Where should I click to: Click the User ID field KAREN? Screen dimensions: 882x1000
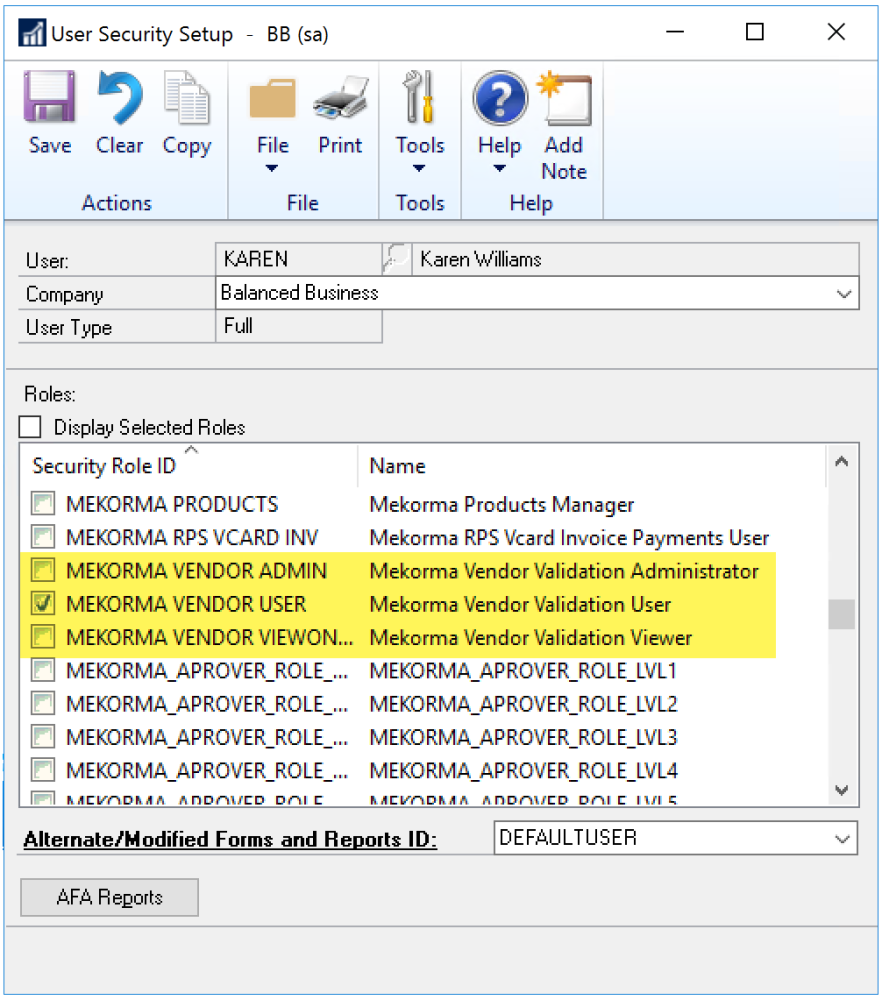[298, 259]
